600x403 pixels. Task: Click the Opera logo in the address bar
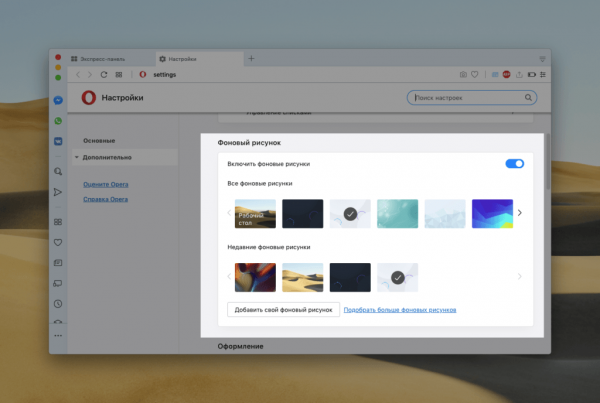[143, 75]
